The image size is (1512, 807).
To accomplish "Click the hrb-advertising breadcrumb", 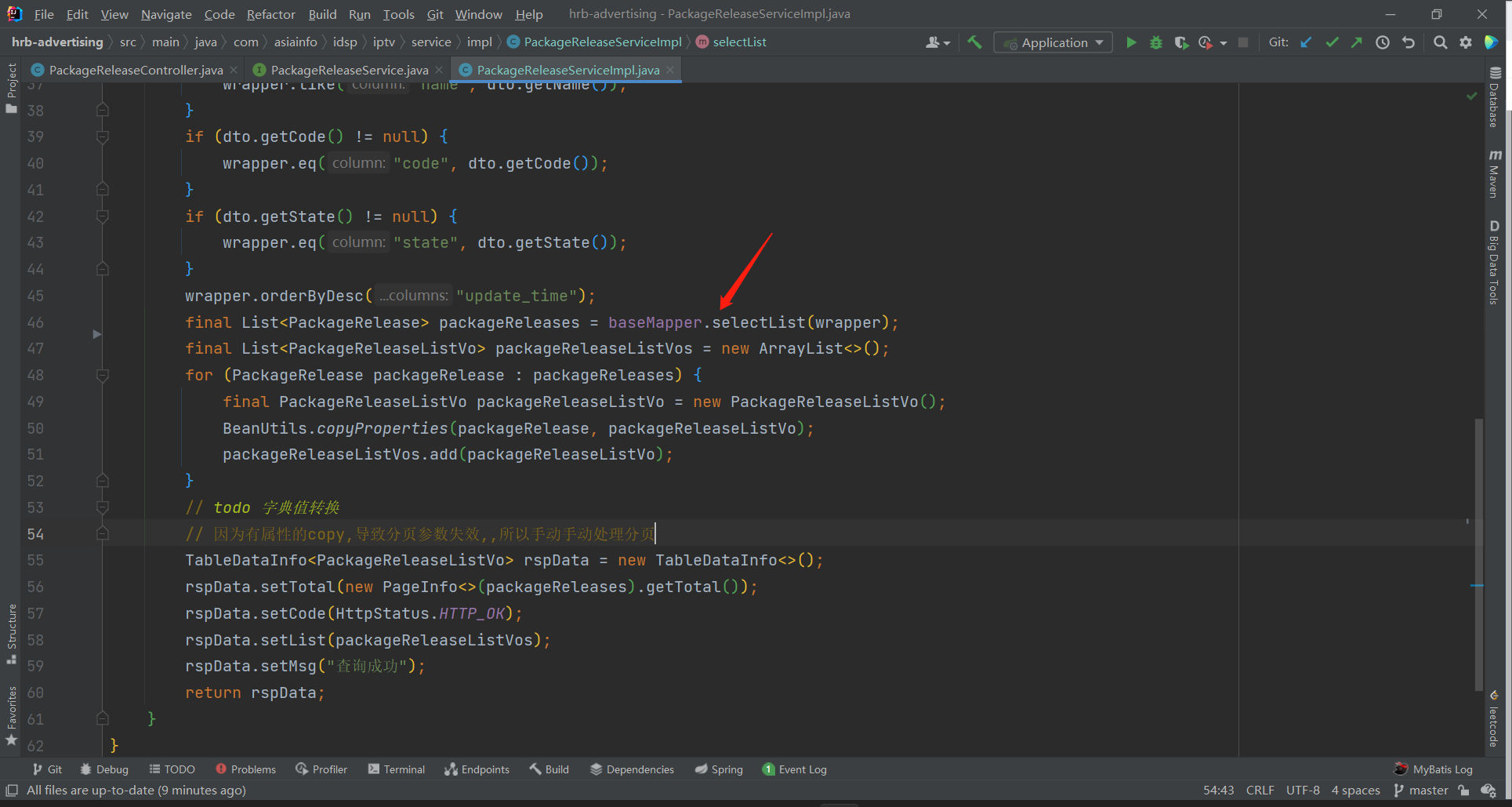I will pos(57,42).
